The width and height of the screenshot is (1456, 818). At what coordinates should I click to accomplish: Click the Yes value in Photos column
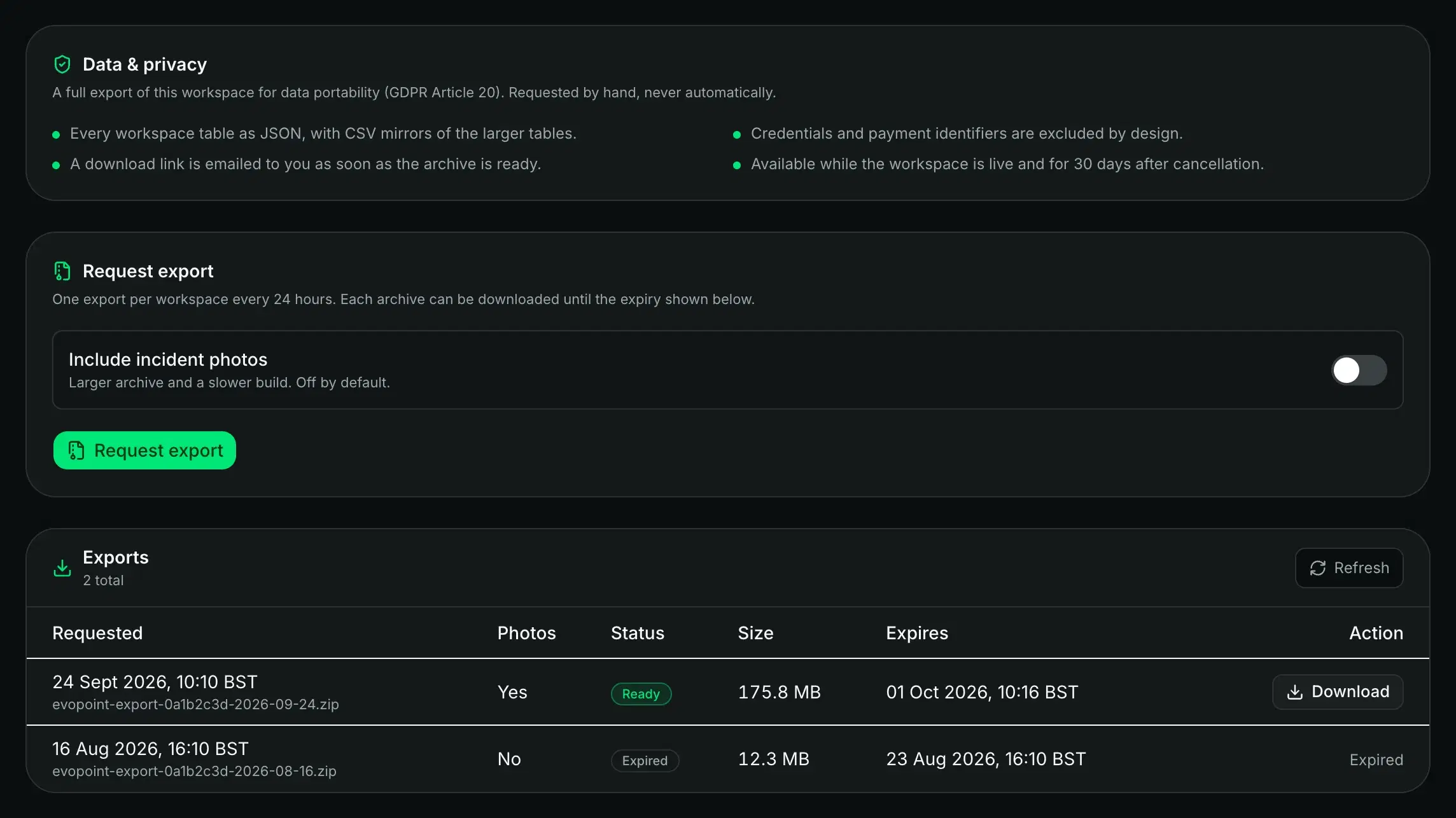512,692
